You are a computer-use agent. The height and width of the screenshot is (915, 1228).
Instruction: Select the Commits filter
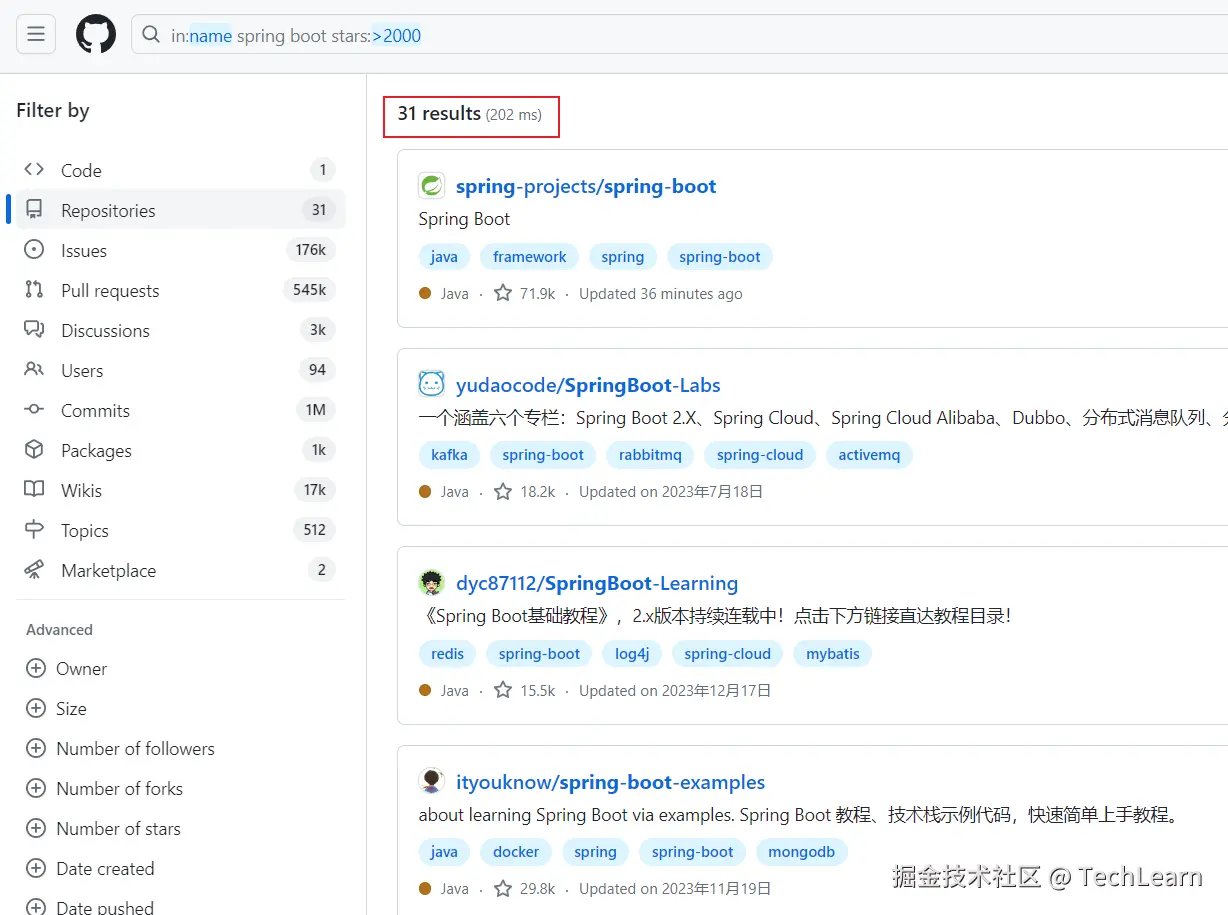click(x=180, y=410)
